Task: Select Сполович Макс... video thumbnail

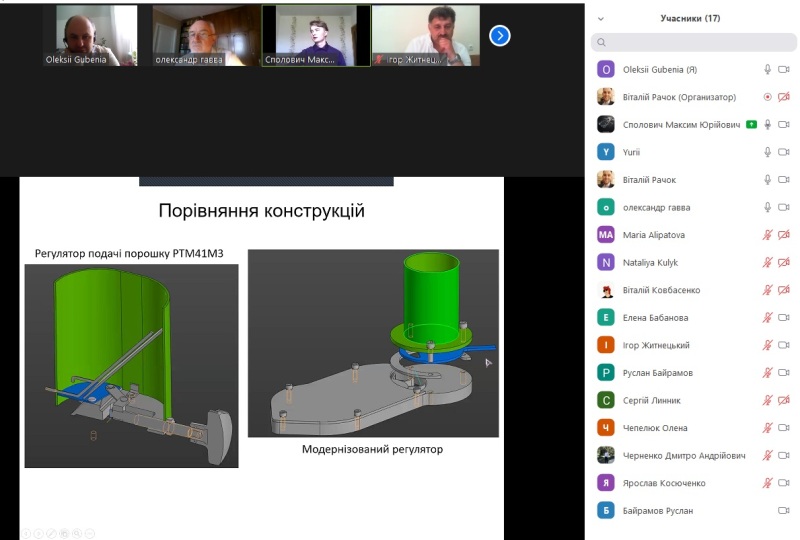Action: (x=316, y=36)
